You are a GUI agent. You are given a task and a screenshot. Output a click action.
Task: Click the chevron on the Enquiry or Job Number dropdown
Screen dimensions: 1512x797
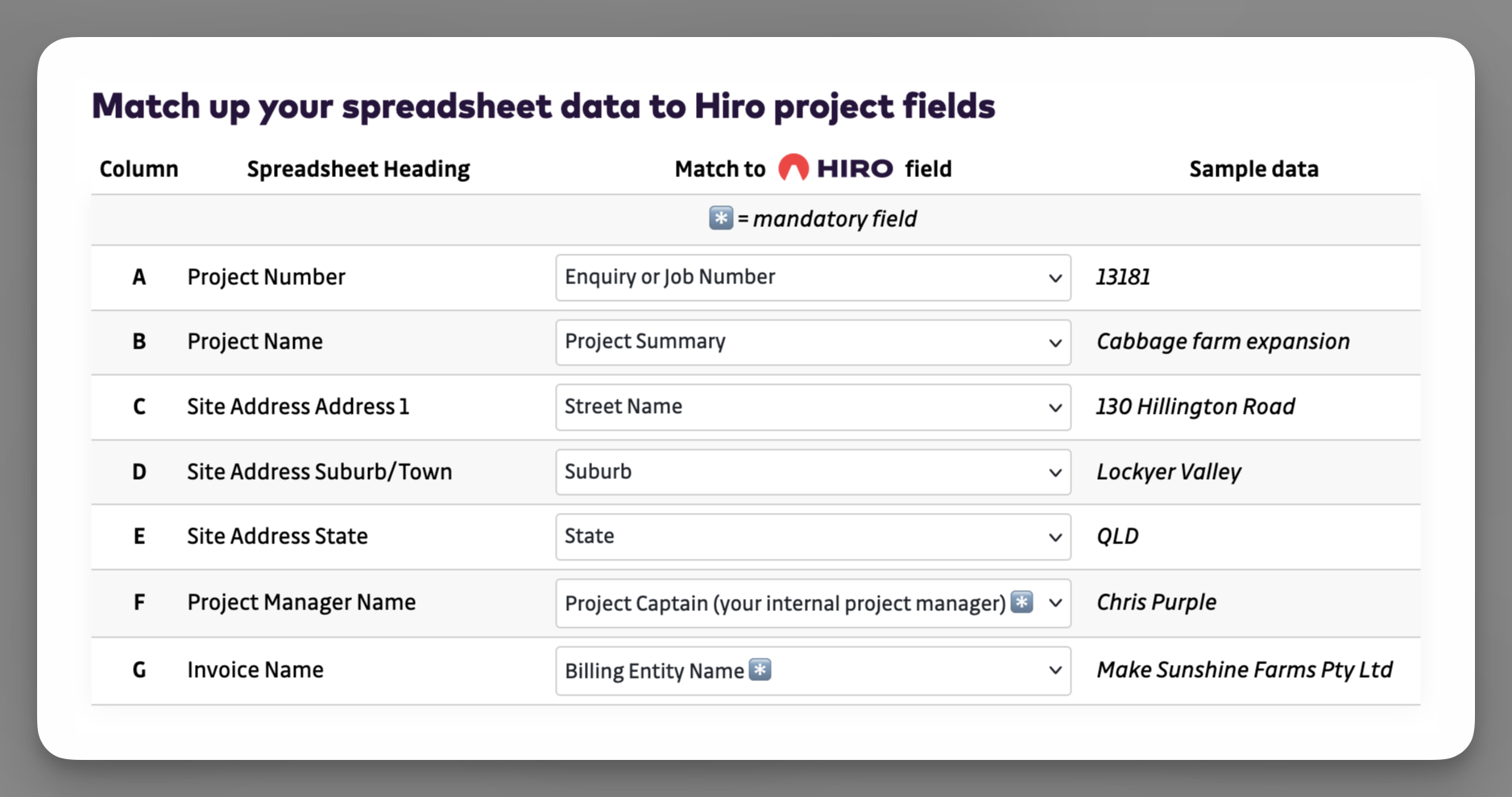pos(1054,278)
